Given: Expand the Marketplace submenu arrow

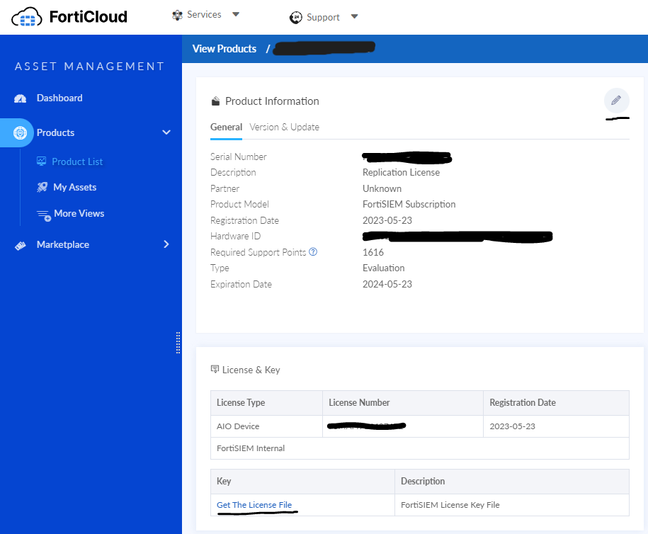Looking at the screenshot, I should pyautogui.click(x=166, y=244).
